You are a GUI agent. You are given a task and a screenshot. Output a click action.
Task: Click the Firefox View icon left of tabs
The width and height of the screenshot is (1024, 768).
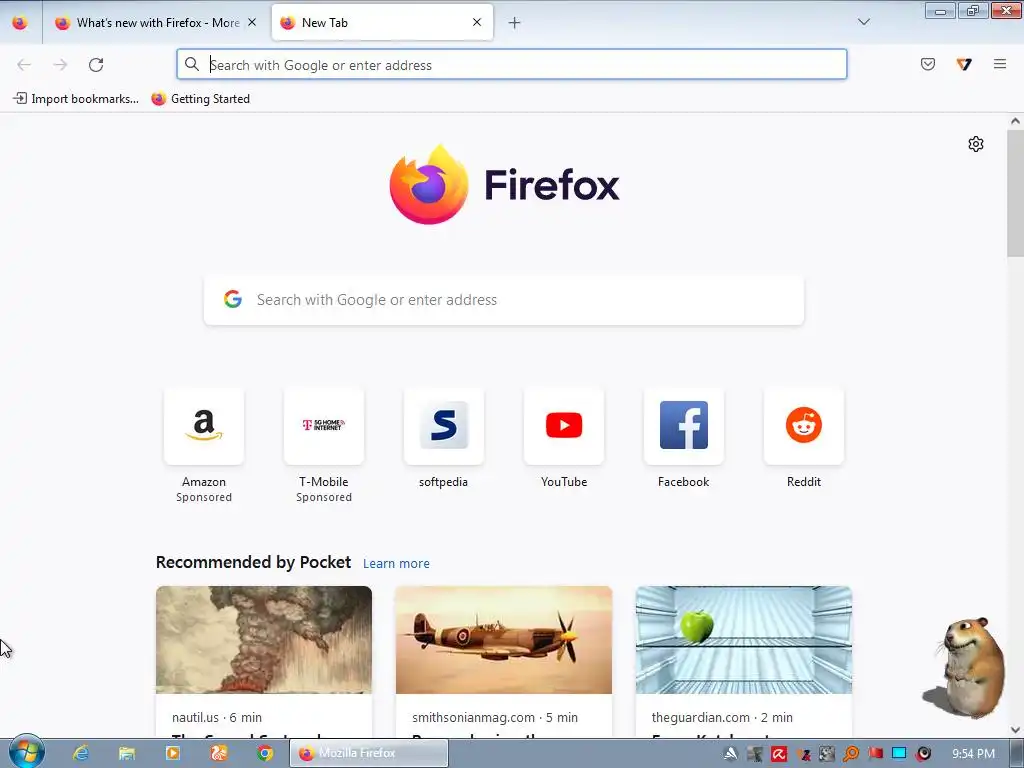(20, 23)
